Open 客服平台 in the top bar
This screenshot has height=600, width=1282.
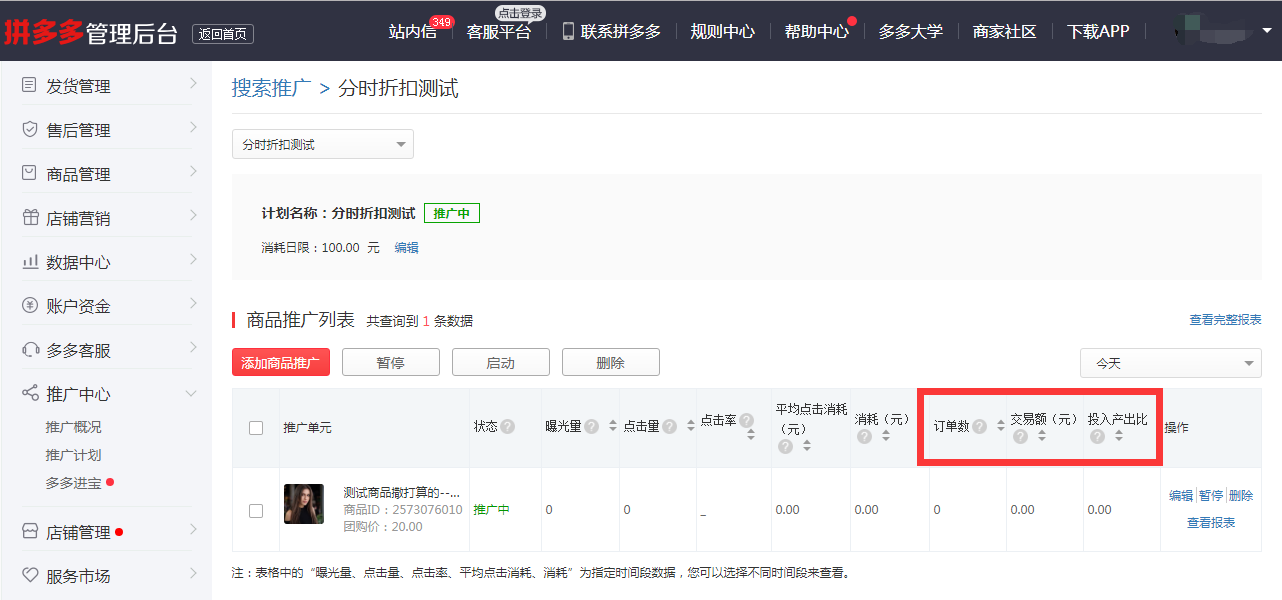[499, 32]
